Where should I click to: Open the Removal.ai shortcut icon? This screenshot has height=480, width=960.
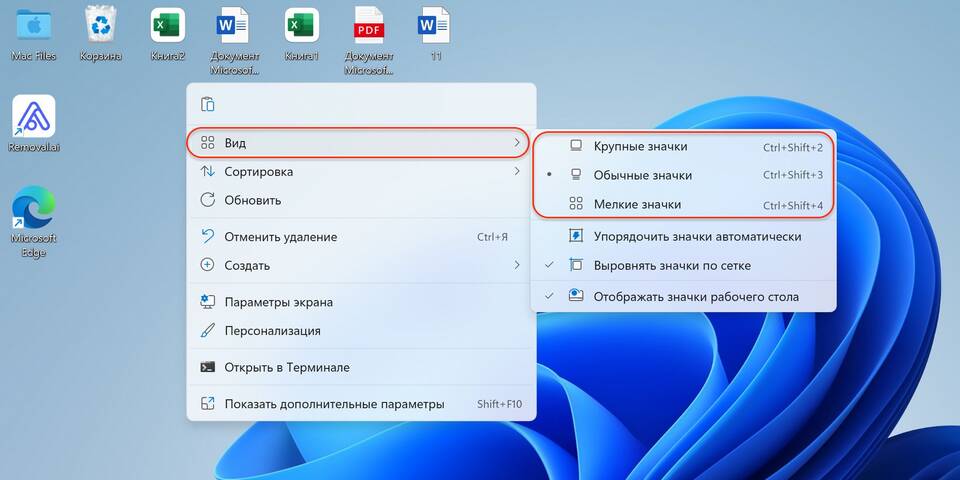tap(34, 119)
